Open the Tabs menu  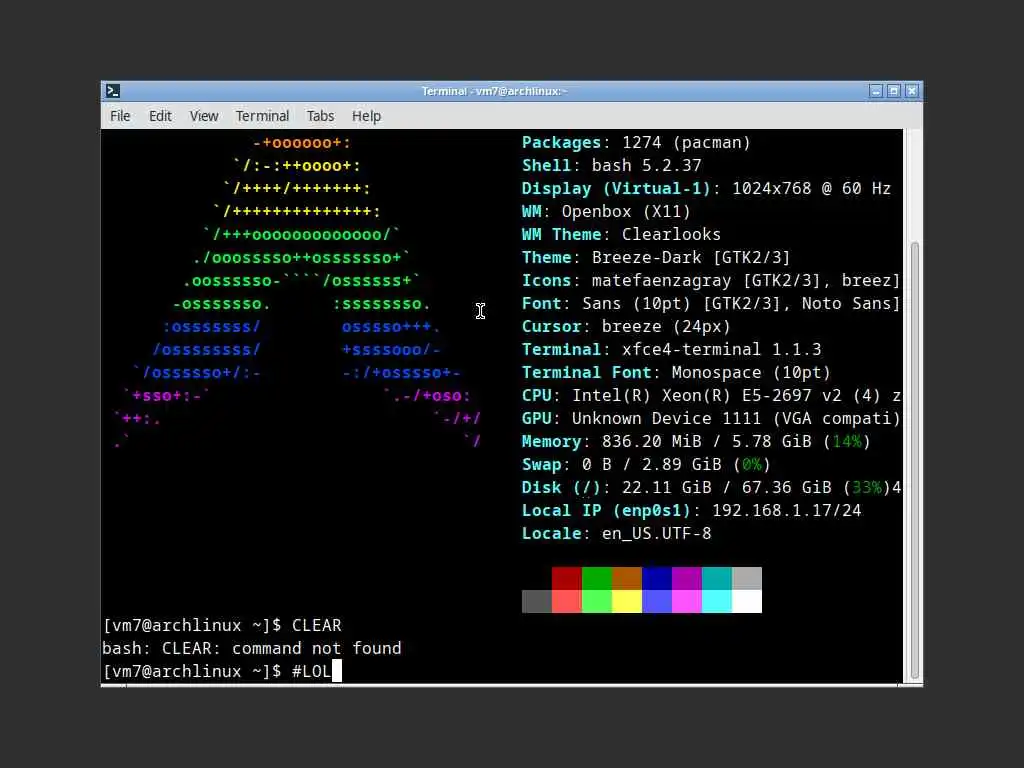(x=320, y=116)
